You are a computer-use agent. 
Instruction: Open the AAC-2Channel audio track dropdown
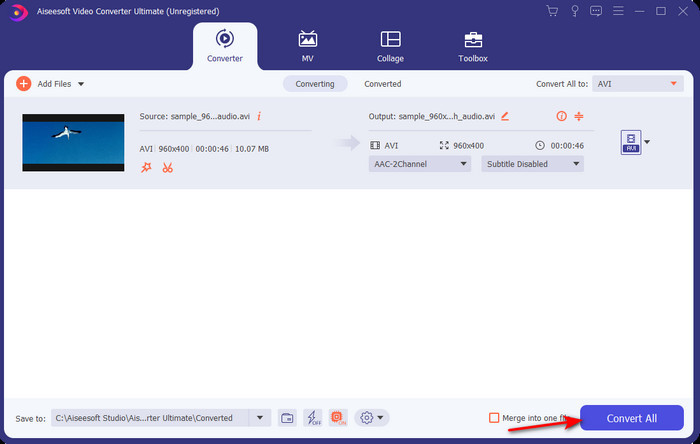420,164
